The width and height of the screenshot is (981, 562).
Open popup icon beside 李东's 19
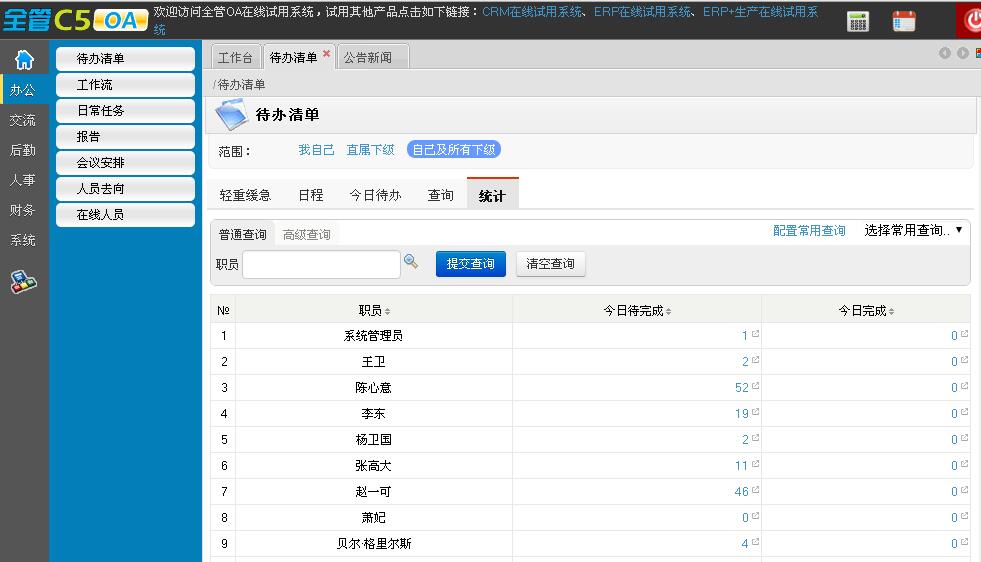coord(756,411)
